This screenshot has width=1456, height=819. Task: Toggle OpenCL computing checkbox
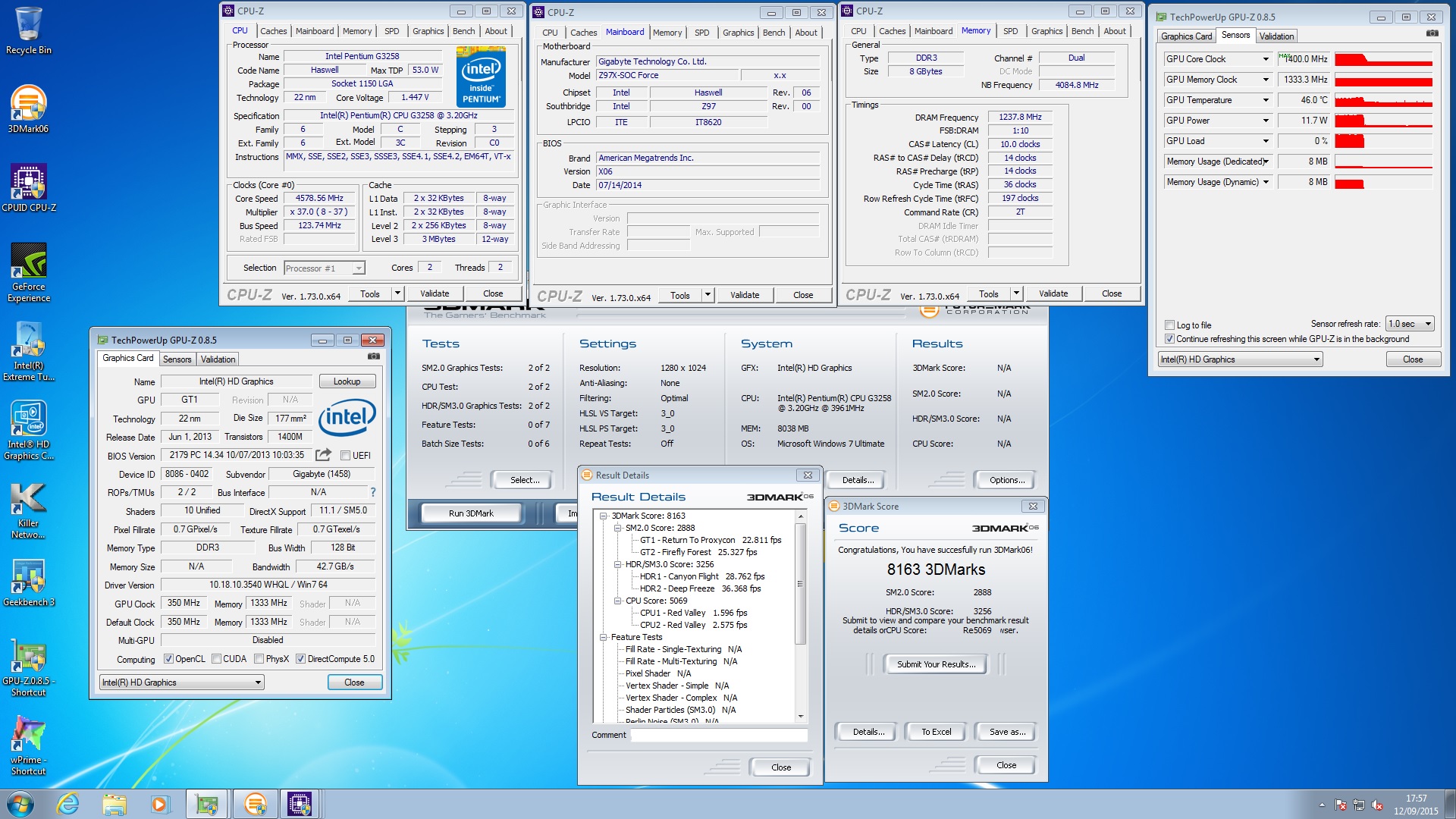click(x=168, y=659)
